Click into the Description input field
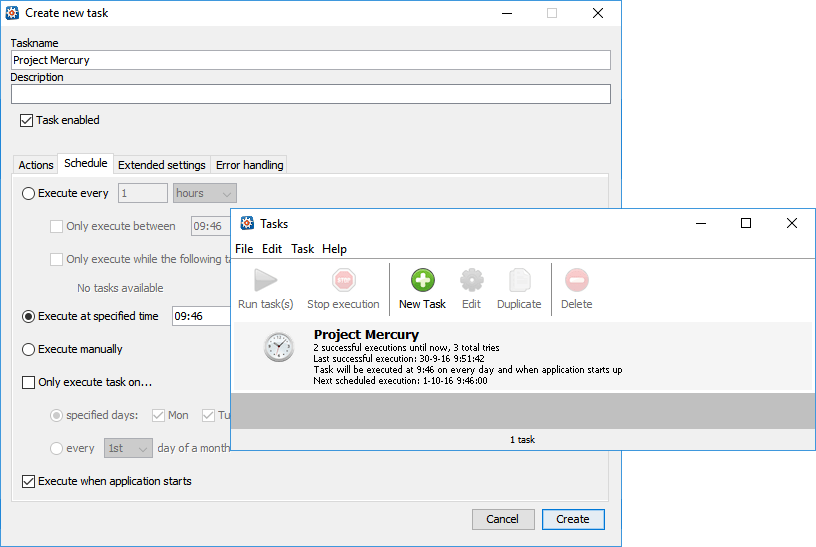Screen dimensions: 816x547 tap(311, 94)
